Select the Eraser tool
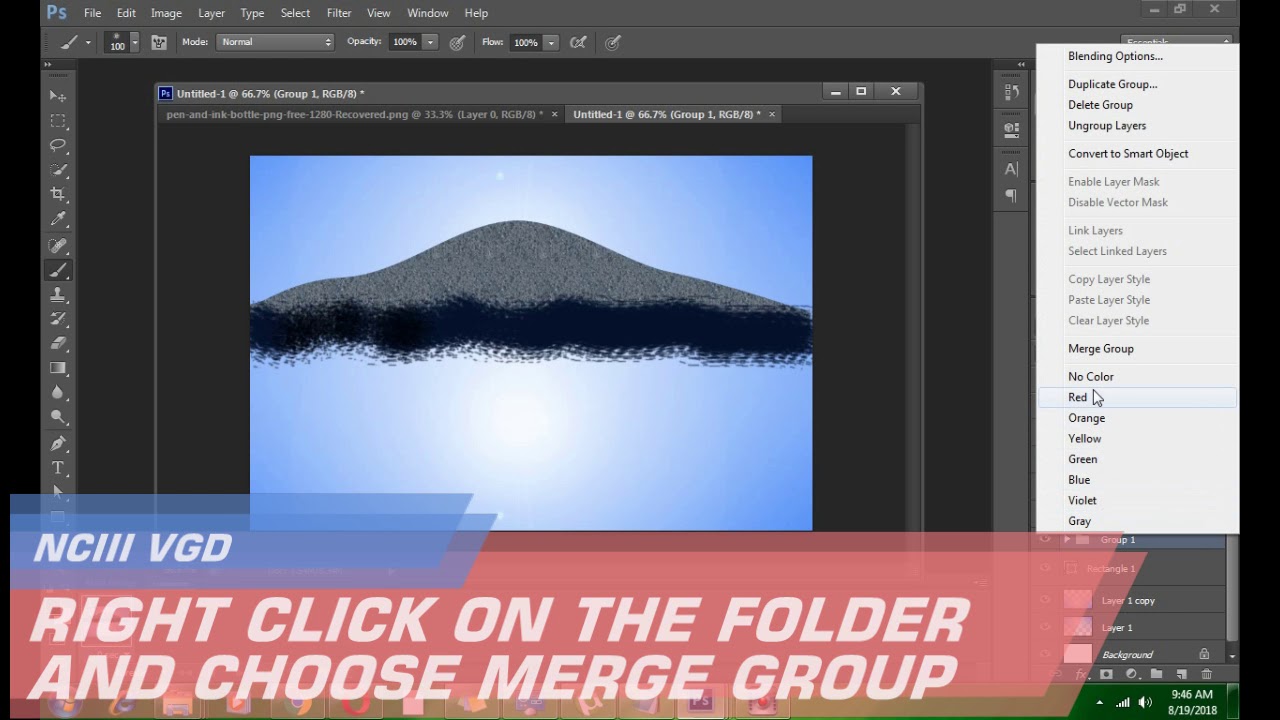This screenshot has width=1280, height=720. [x=58, y=343]
